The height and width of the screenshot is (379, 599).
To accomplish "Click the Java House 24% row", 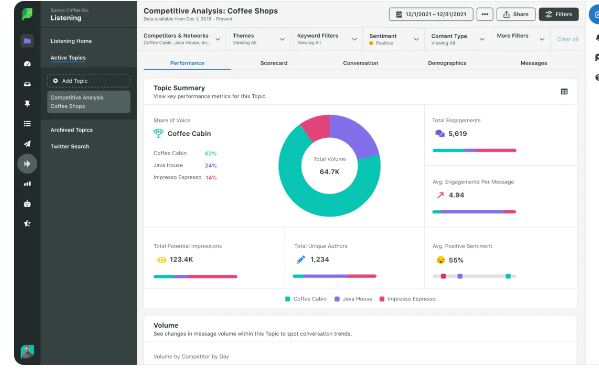I will click(x=185, y=165).
